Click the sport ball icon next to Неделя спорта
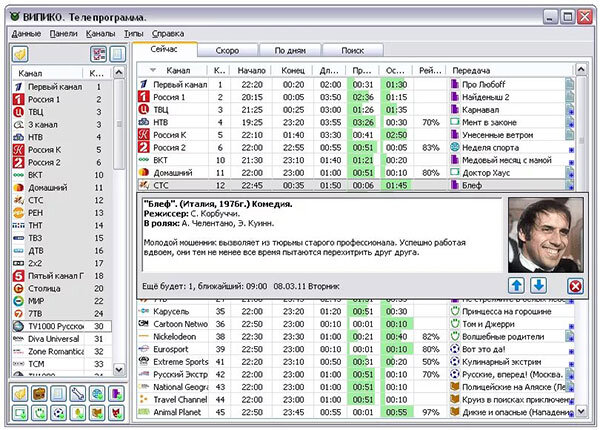The height and width of the screenshot is (430, 600). click(x=455, y=147)
